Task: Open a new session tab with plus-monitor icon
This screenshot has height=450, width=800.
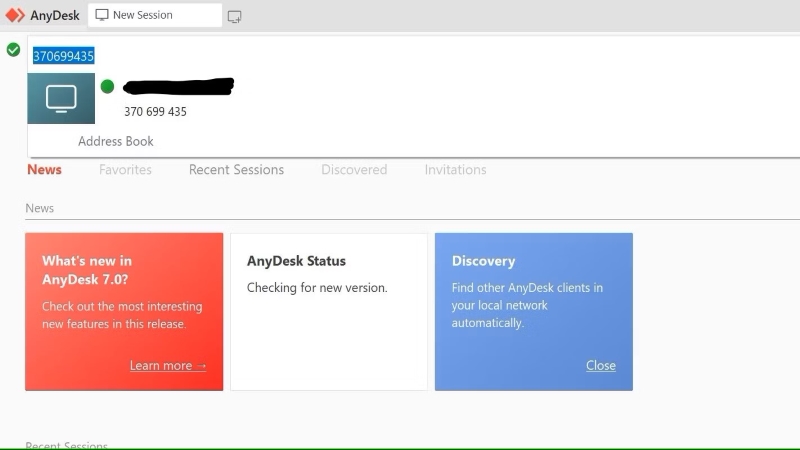Action: click(x=234, y=17)
